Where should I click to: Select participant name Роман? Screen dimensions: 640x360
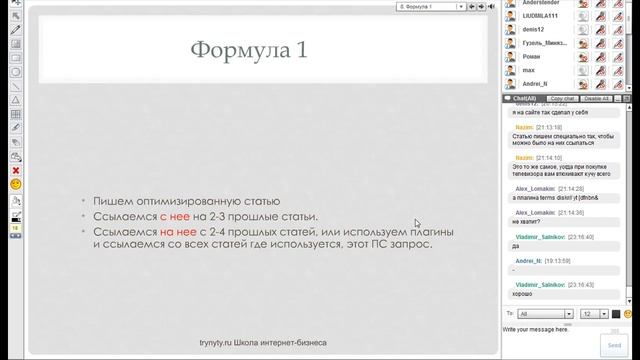531,56
